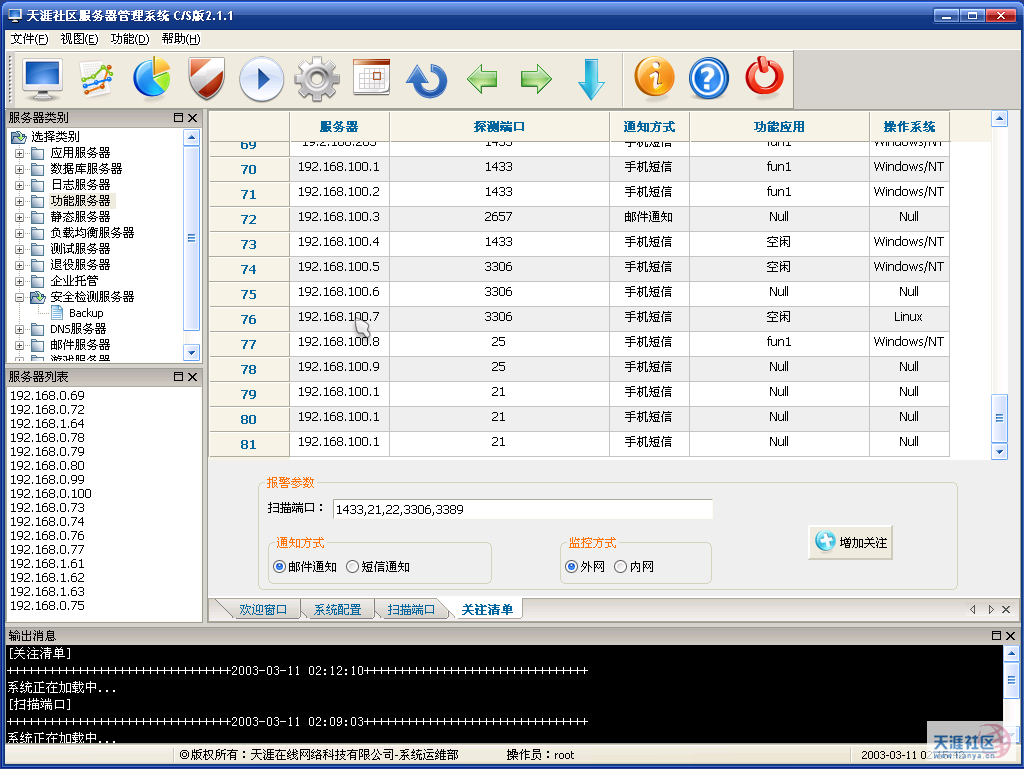Expand the DNS服务器 tree node

click(x=20, y=329)
